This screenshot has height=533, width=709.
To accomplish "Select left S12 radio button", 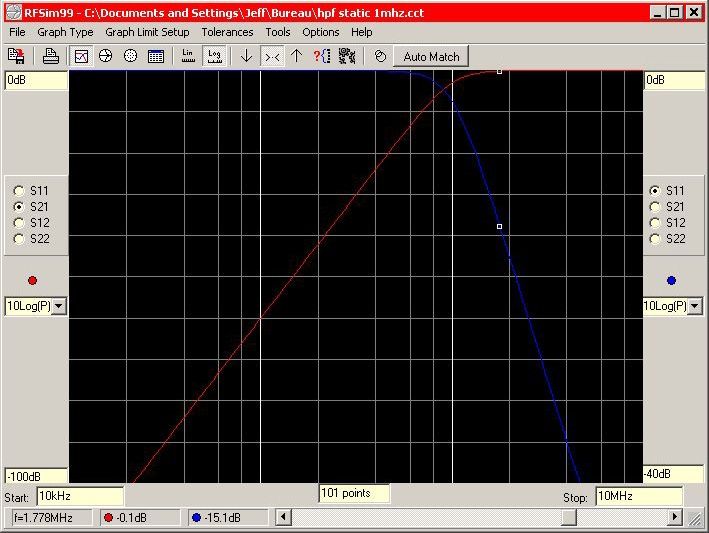I will pos(19,223).
